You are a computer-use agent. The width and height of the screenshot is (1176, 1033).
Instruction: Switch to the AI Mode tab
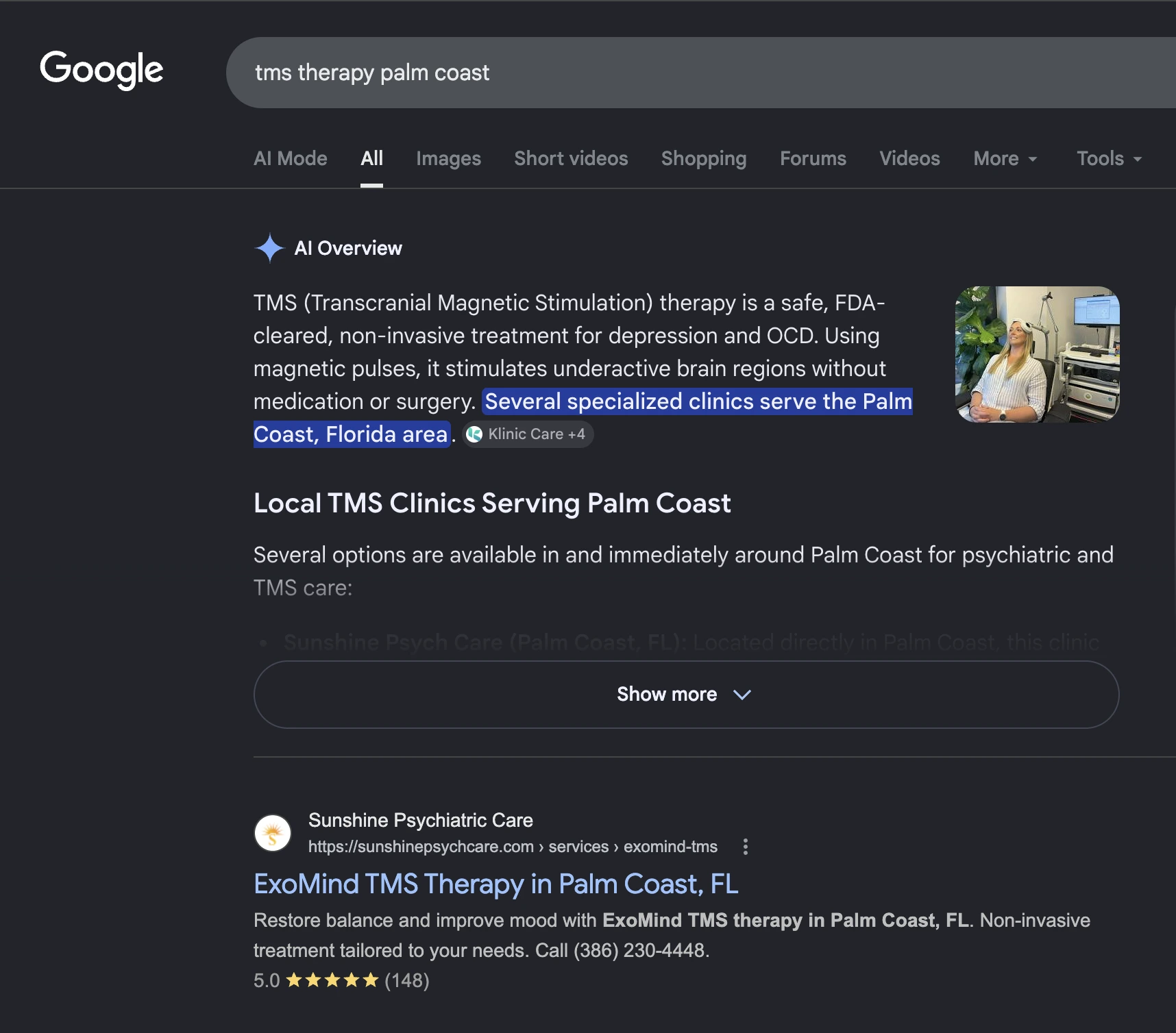(291, 158)
